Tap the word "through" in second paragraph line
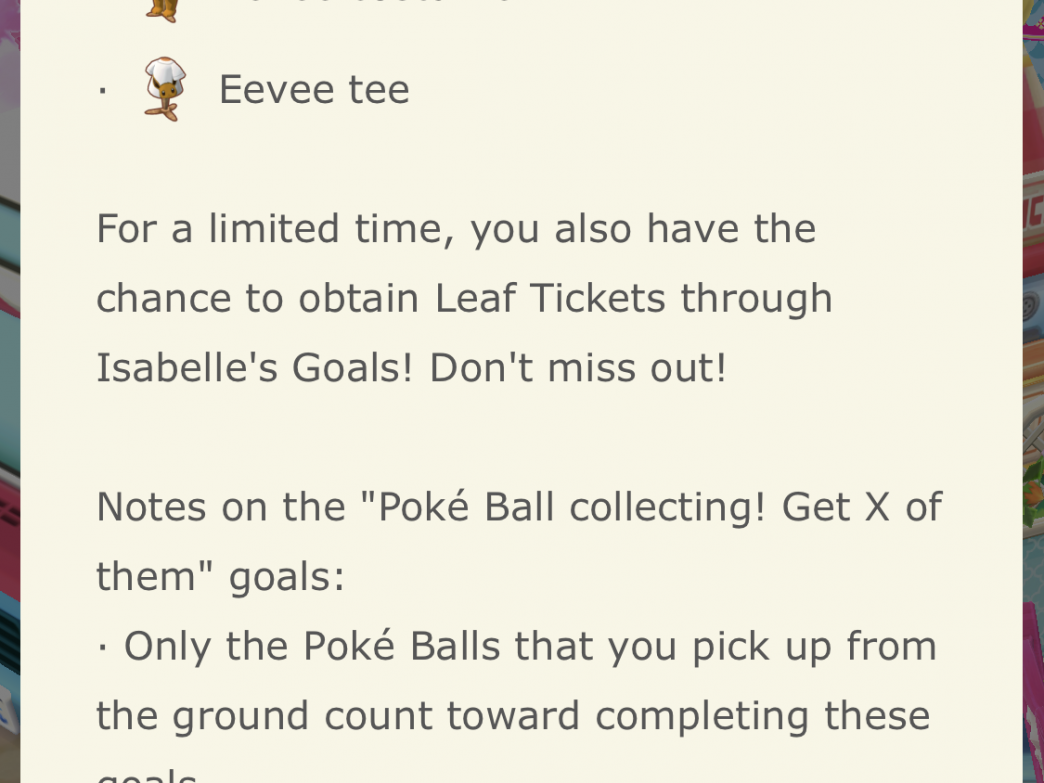 click(x=756, y=298)
